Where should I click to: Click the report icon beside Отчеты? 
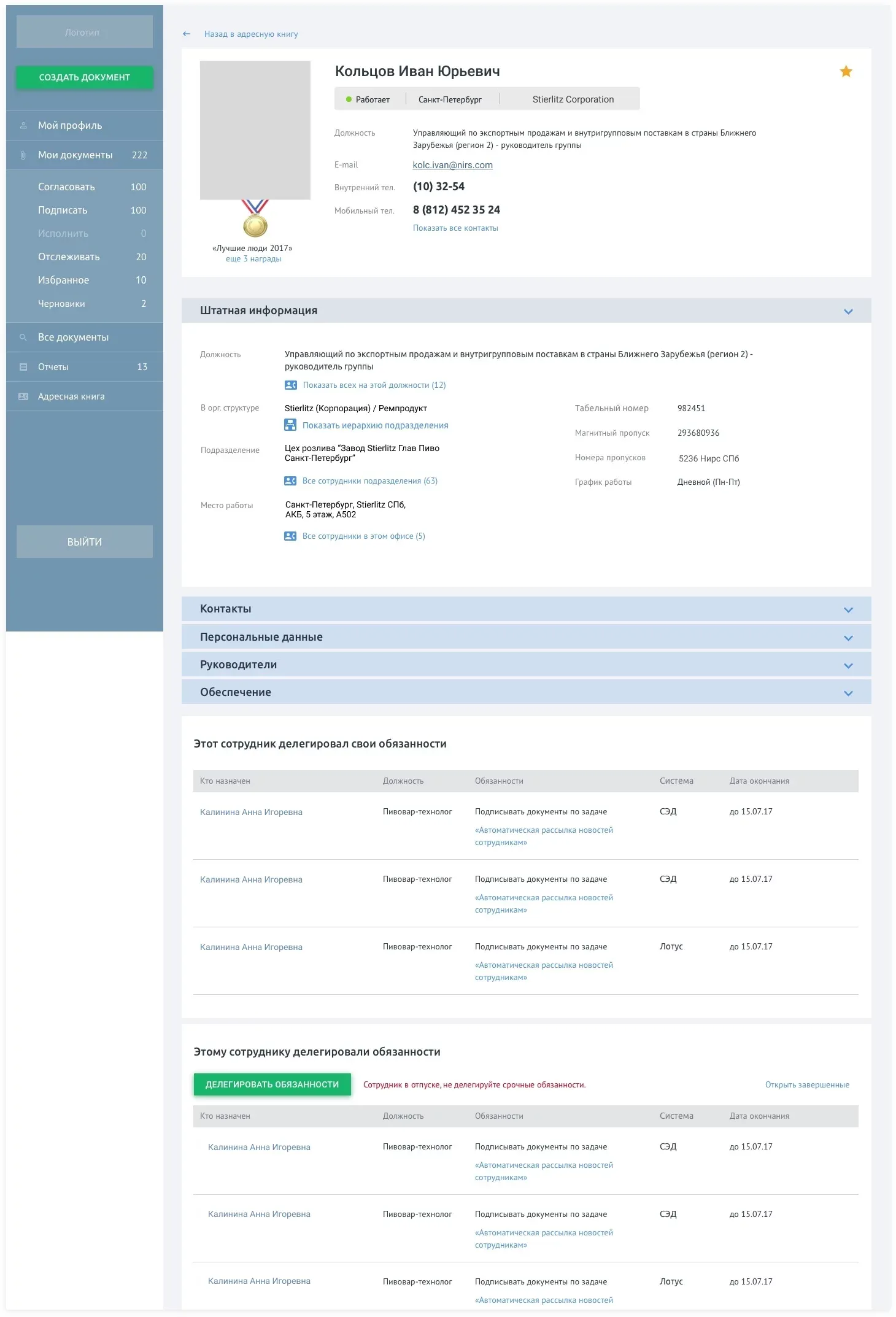pos(23,367)
